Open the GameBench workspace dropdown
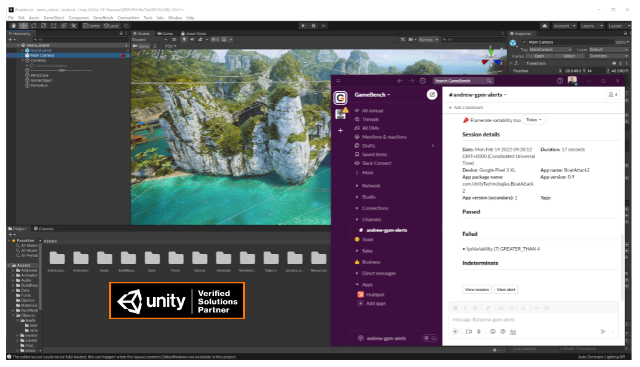Image resolution: width=640 pixels, height=367 pixels. 372,95
